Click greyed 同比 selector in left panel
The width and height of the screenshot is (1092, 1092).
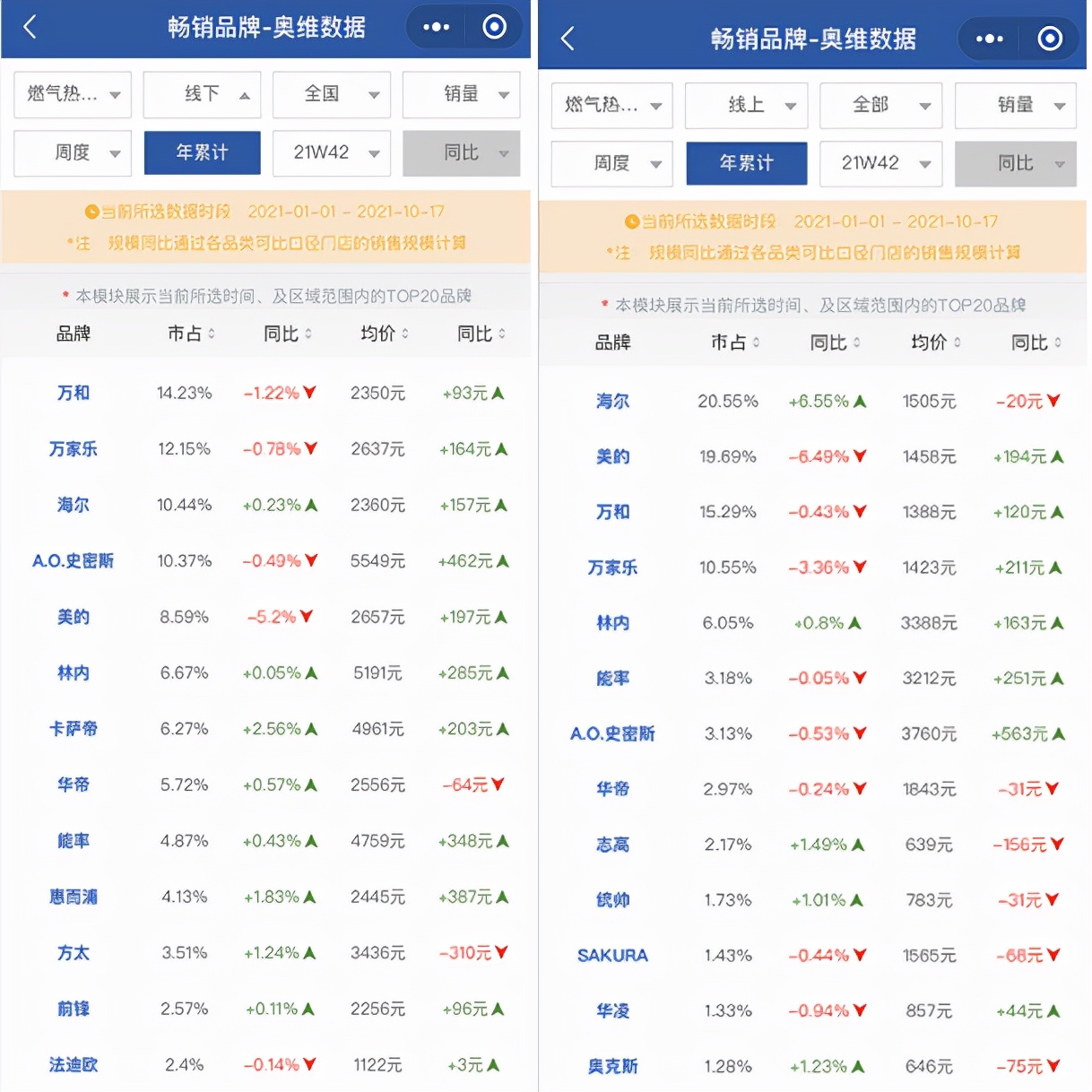point(461,153)
